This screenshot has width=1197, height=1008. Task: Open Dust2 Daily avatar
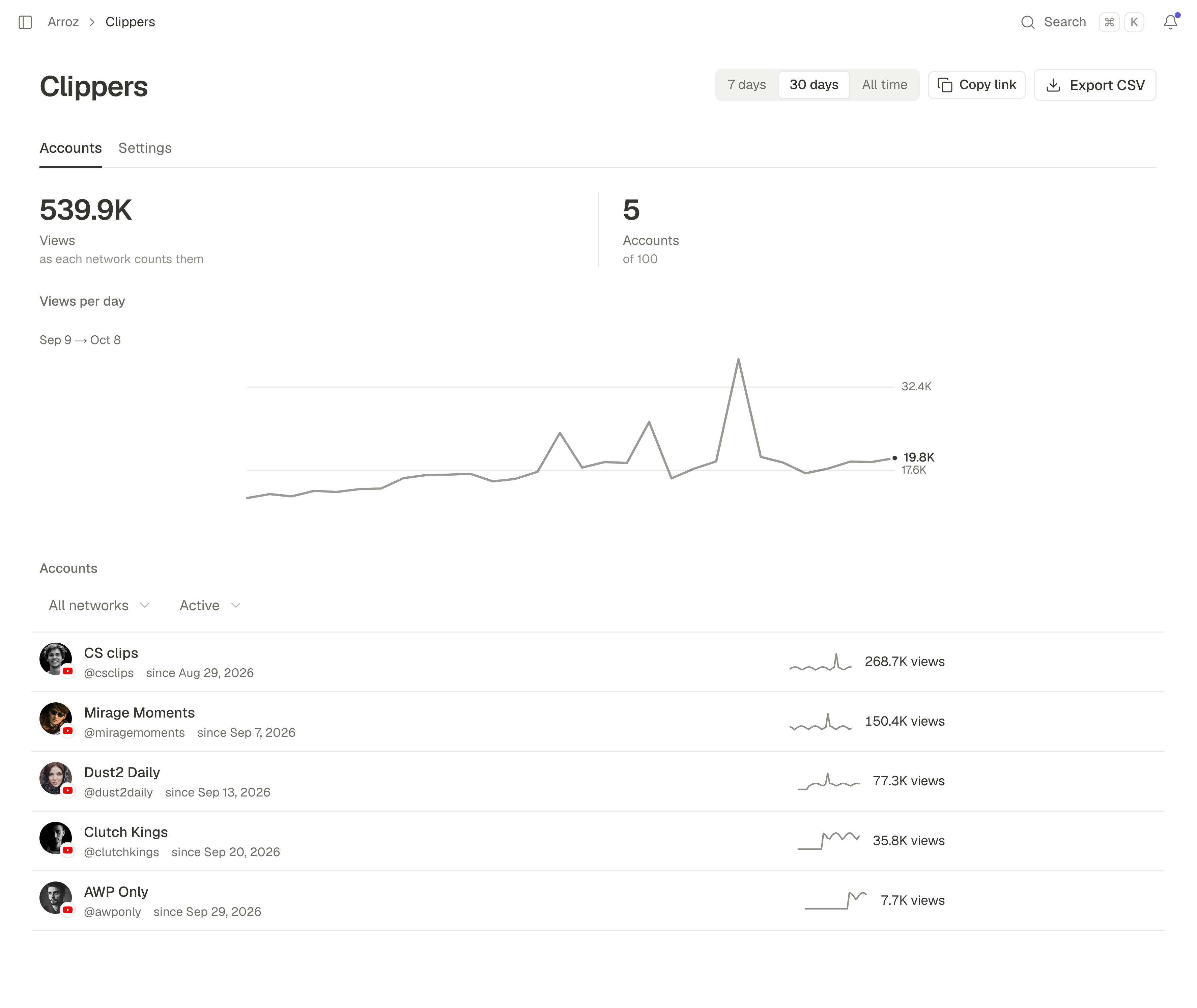[x=55, y=778]
